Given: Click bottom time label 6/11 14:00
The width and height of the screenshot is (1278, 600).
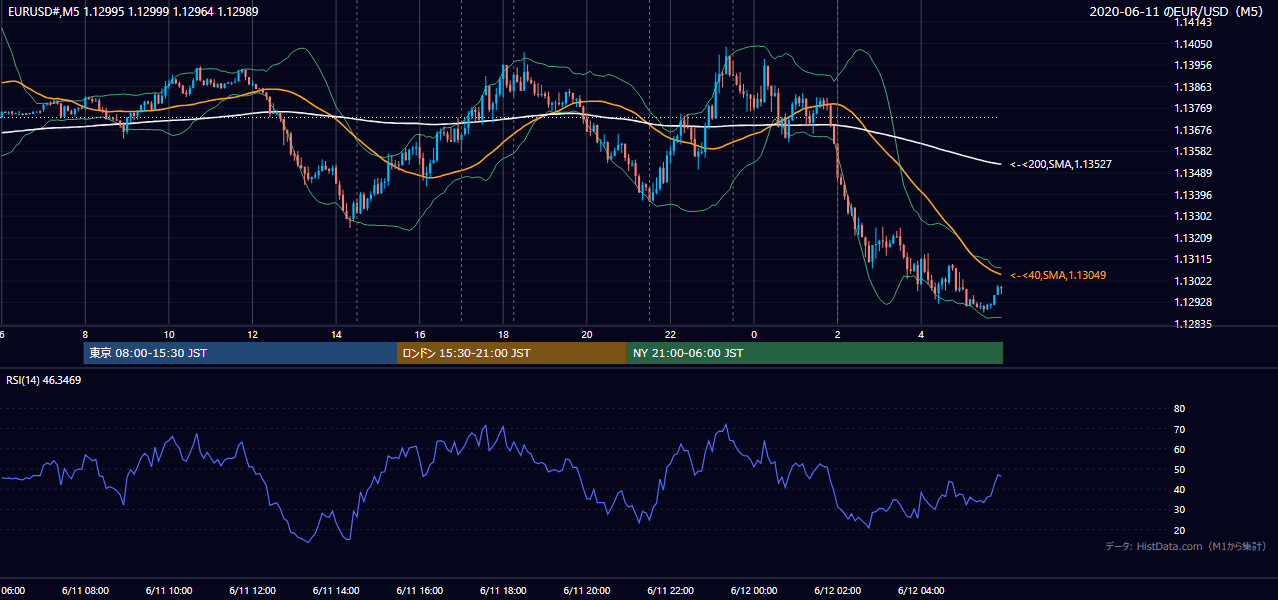Looking at the screenshot, I should pos(336,590).
